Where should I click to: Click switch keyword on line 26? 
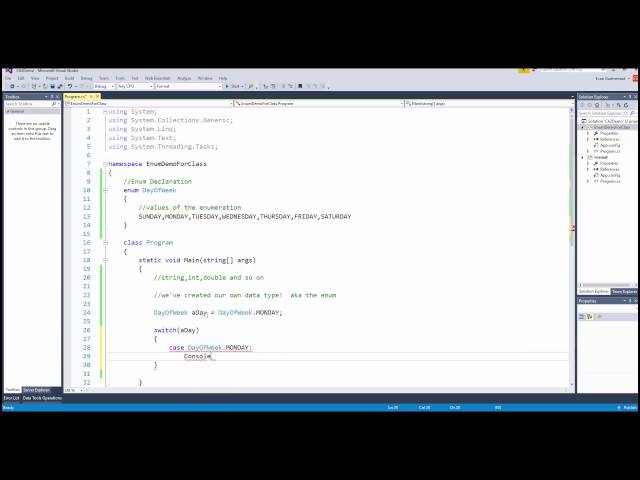pos(165,330)
